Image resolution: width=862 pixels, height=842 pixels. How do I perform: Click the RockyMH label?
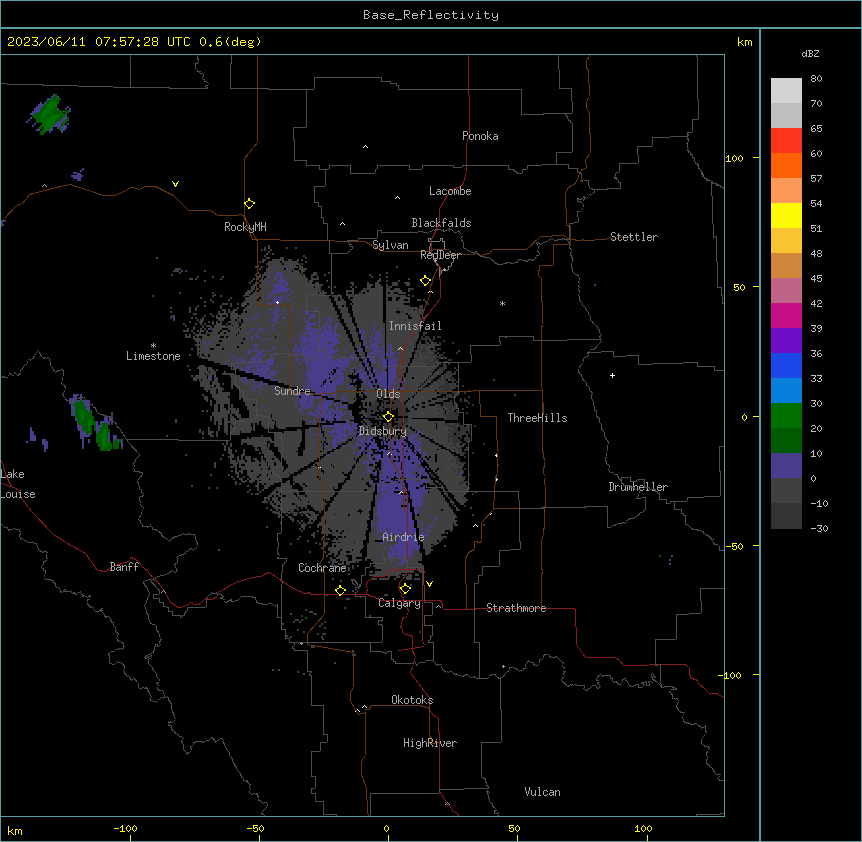coord(245,227)
